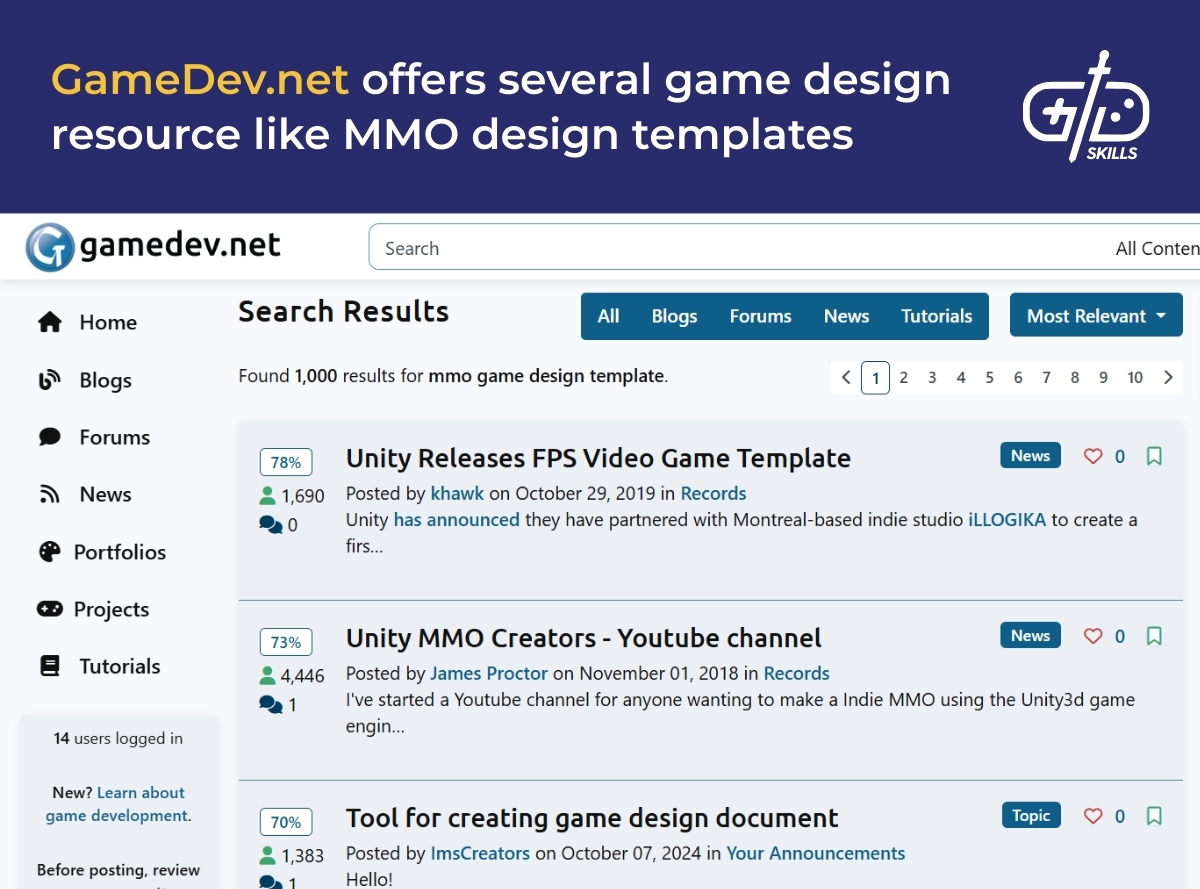
Task: Bookmark the Unity MMO Creators post
Action: [1153, 635]
